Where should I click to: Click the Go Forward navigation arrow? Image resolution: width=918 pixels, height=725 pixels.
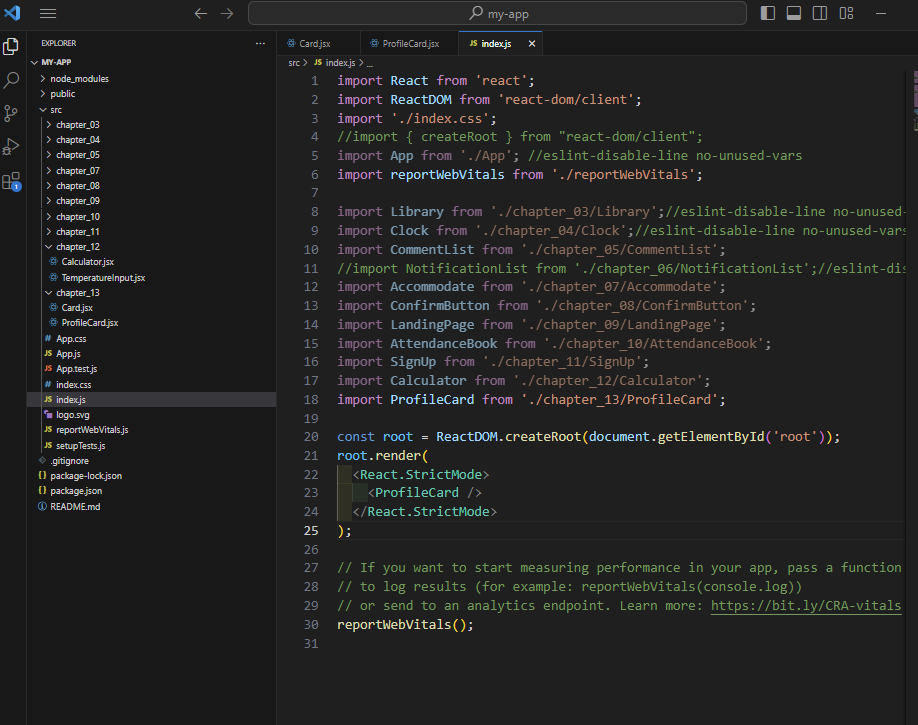[226, 13]
